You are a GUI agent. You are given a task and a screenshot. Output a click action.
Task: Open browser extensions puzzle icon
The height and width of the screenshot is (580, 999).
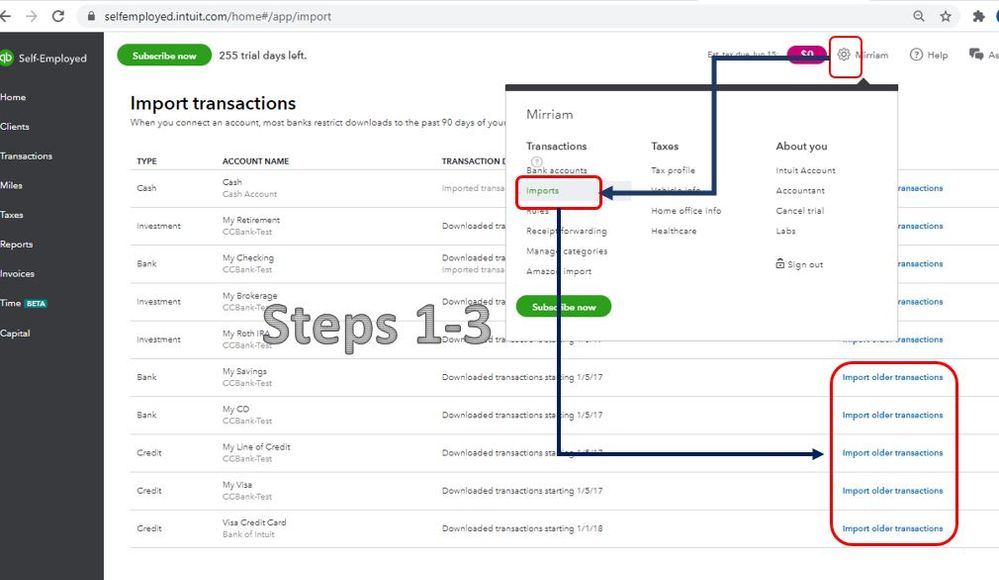979,16
